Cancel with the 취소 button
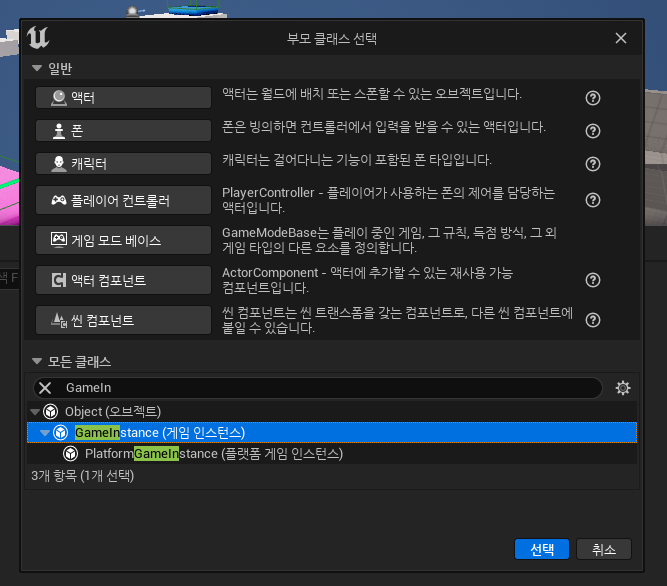667x586 pixels. click(604, 549)
